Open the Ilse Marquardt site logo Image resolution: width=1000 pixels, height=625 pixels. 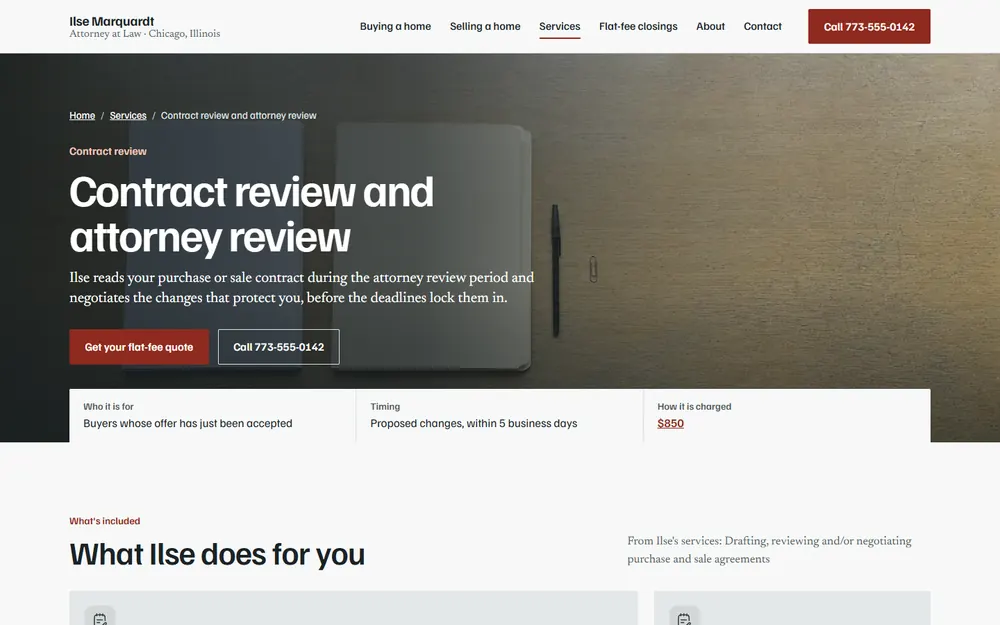coord(145,27)
